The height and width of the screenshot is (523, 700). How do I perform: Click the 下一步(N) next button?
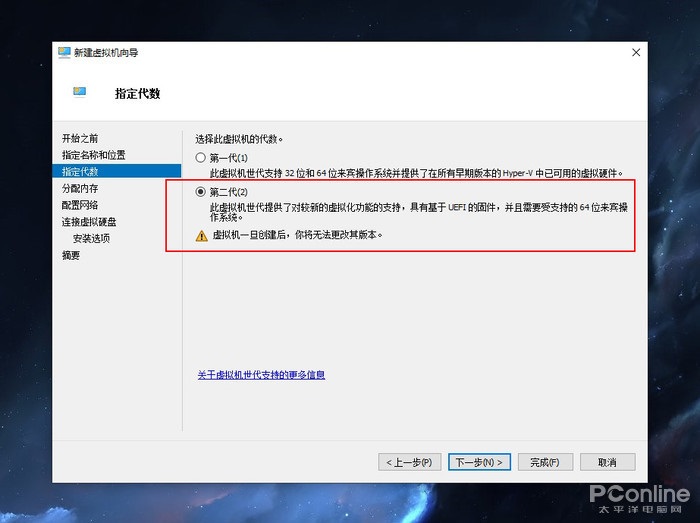pos(479,462)
